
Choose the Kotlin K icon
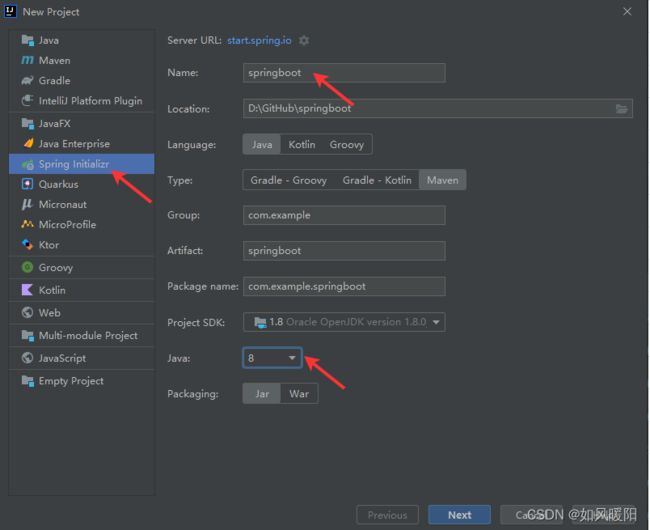point(27,290)
